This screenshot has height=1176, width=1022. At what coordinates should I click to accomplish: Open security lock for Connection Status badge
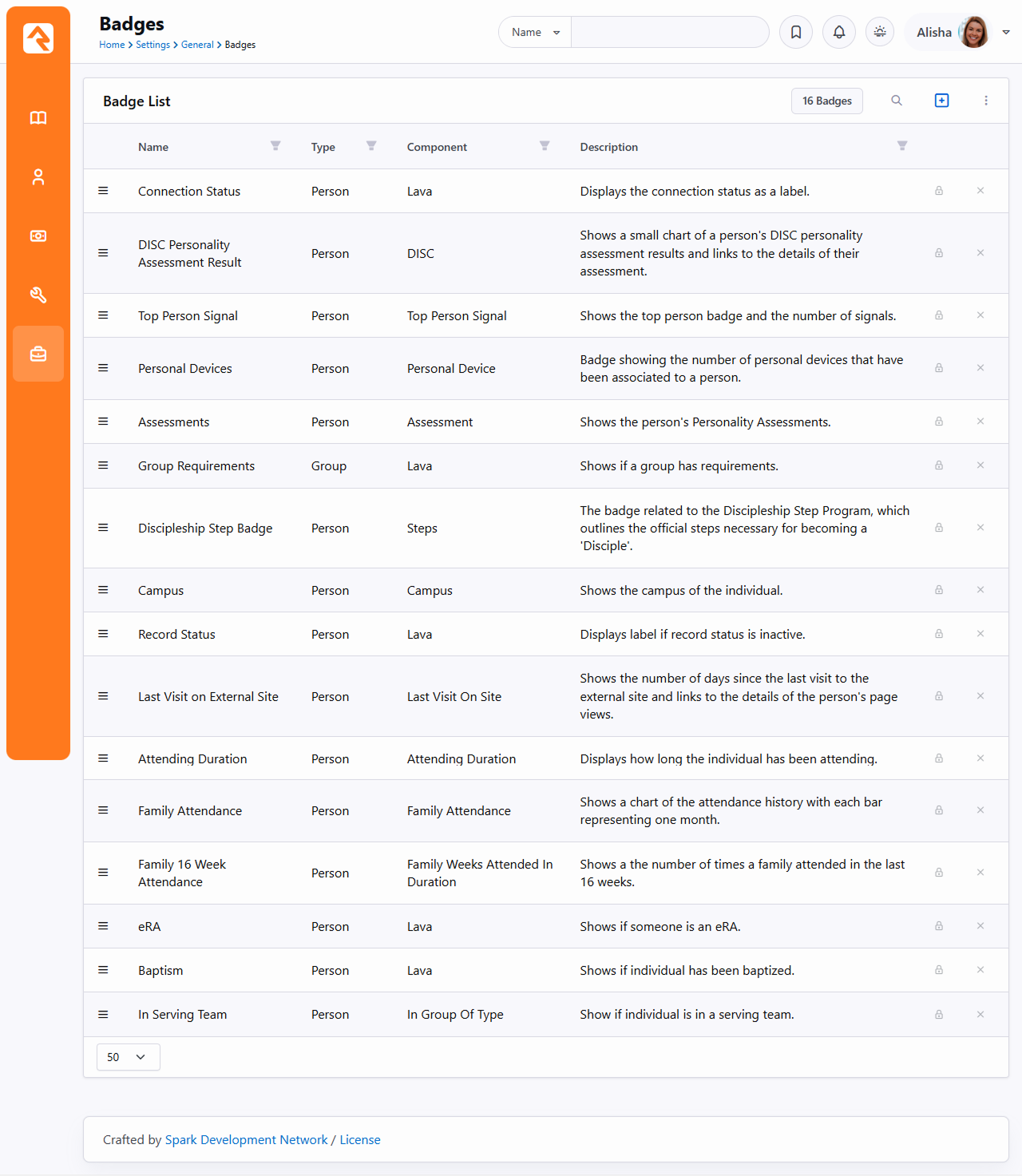click(939, 191)
